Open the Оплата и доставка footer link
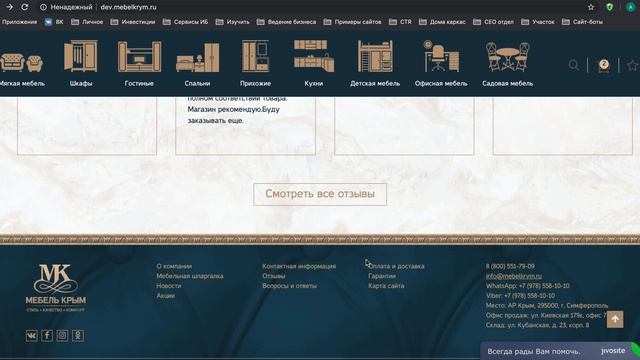 396,266
